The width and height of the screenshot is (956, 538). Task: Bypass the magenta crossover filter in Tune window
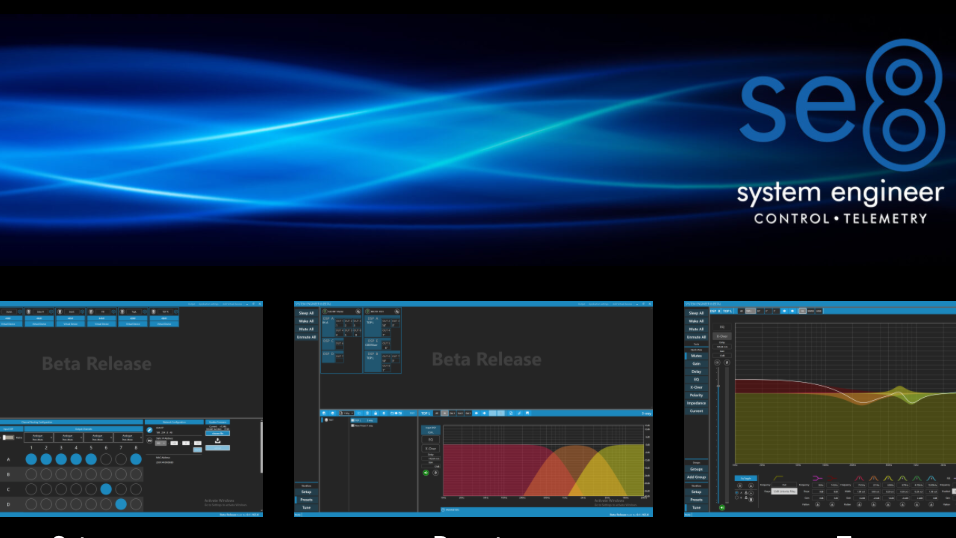click(x=818, y=504)
